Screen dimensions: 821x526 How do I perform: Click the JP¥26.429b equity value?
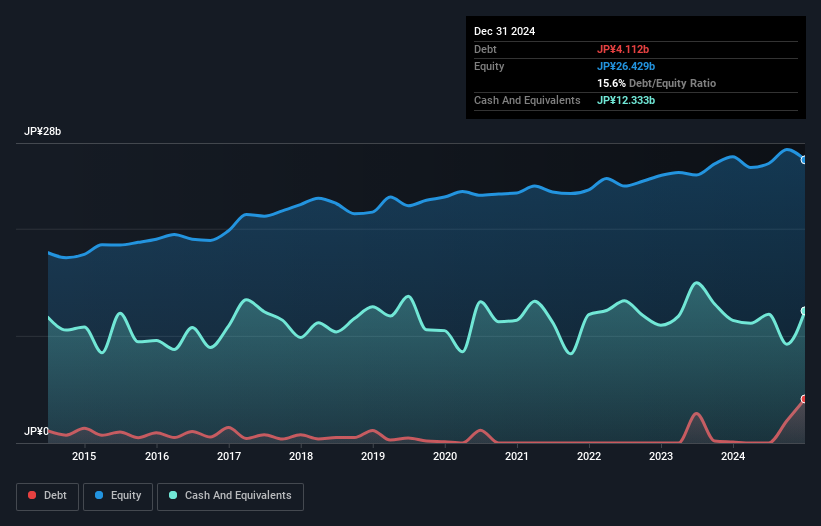626,66
